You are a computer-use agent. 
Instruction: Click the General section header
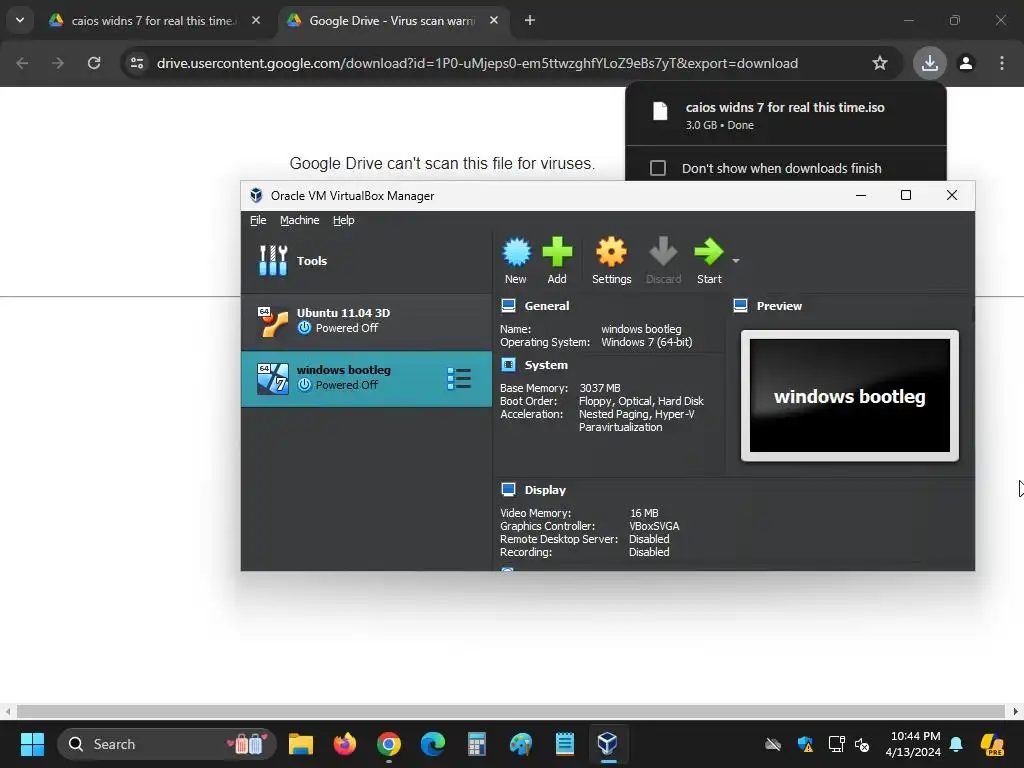pos(547,306)
